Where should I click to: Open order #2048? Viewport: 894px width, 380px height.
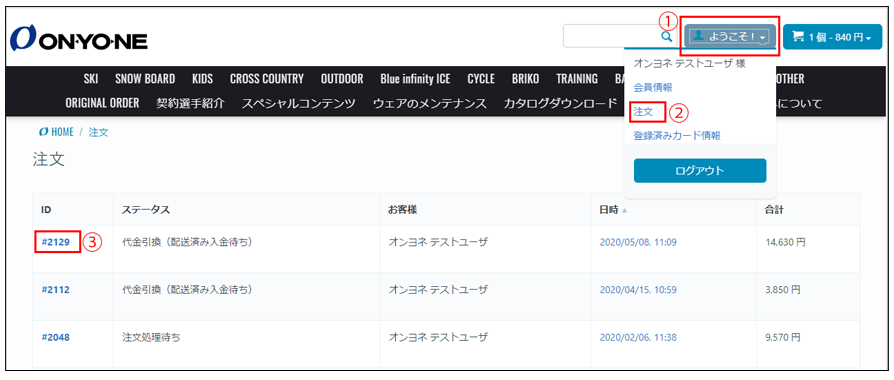tap(55, 337)
